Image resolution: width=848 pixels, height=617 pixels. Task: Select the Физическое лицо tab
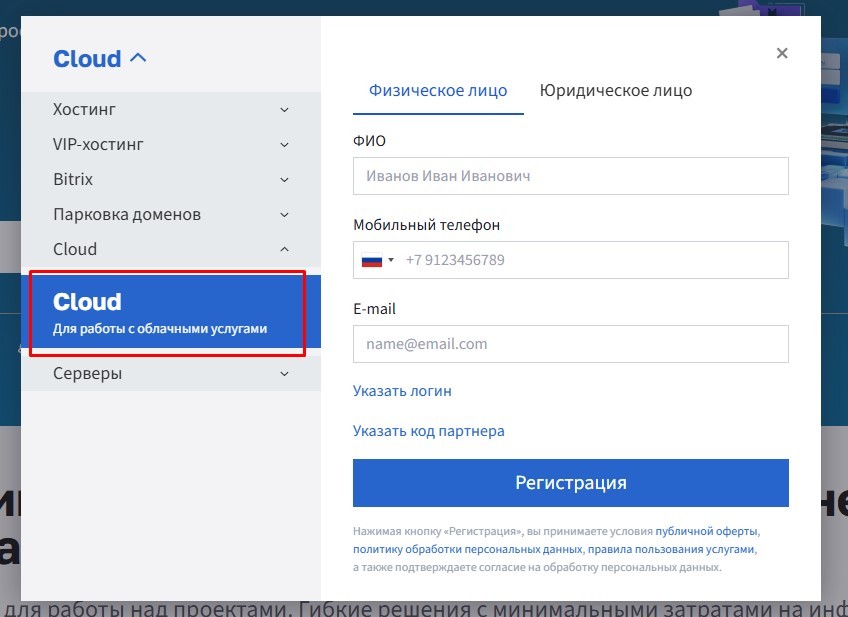(x=438, y=90)
